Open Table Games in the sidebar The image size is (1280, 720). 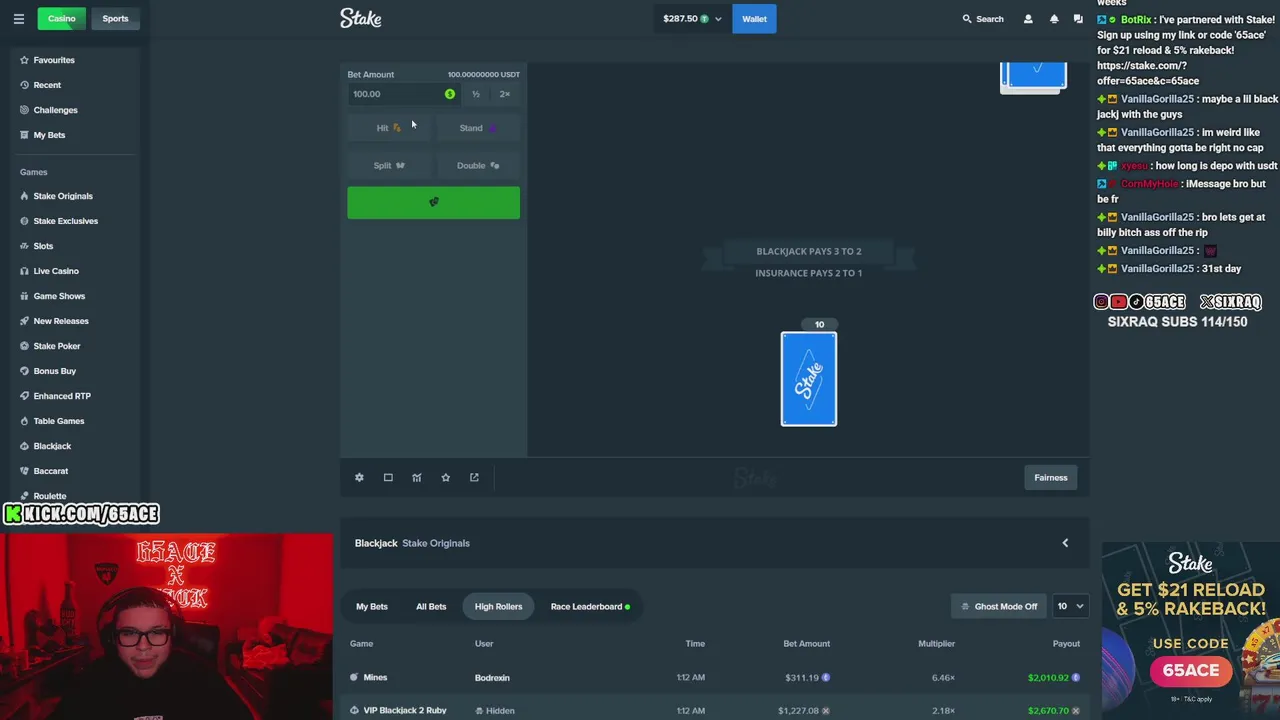[x=59, y=421]
